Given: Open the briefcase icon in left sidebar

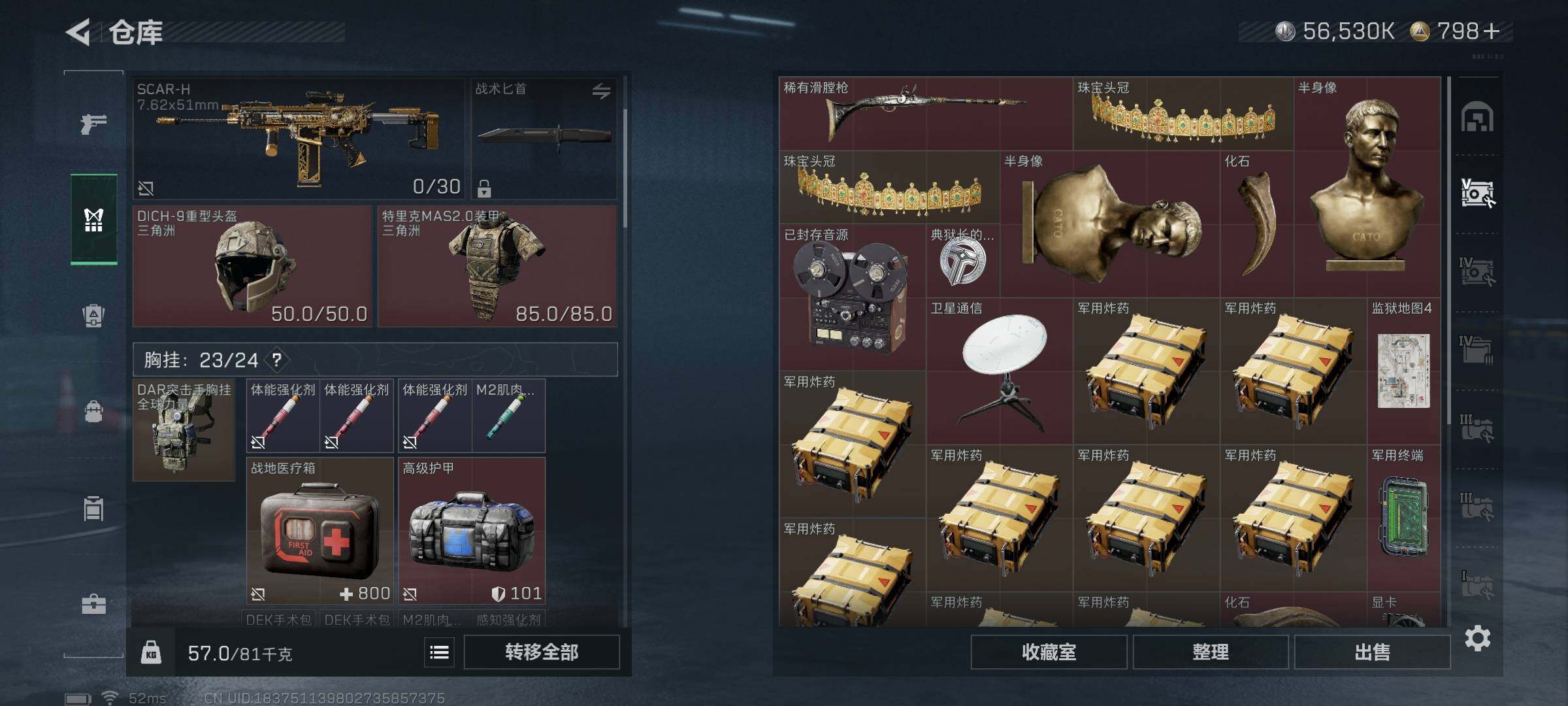Looking at the screenshot, I should point(93,603).
